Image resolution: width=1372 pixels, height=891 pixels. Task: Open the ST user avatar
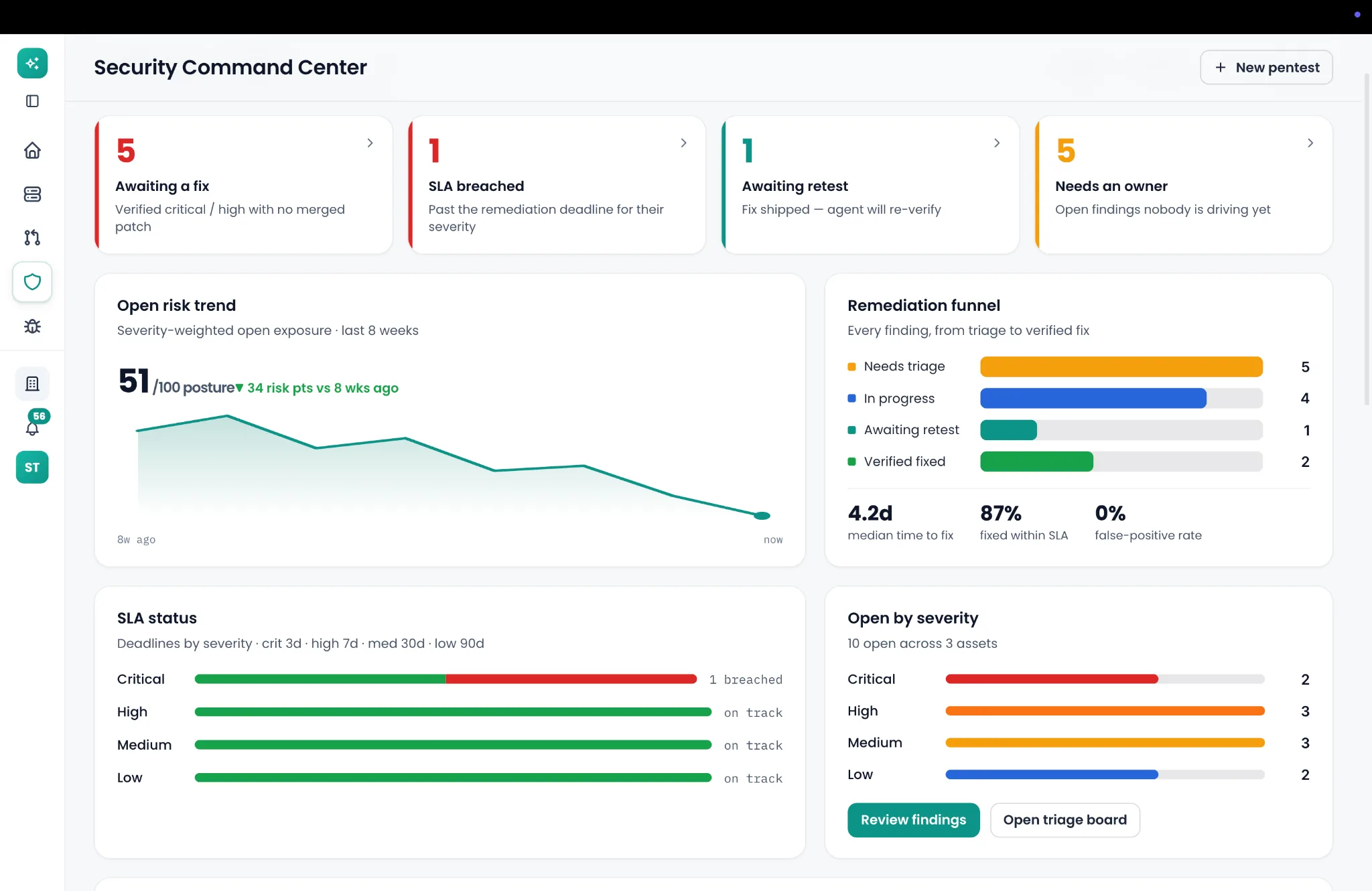tap(32, 468)
